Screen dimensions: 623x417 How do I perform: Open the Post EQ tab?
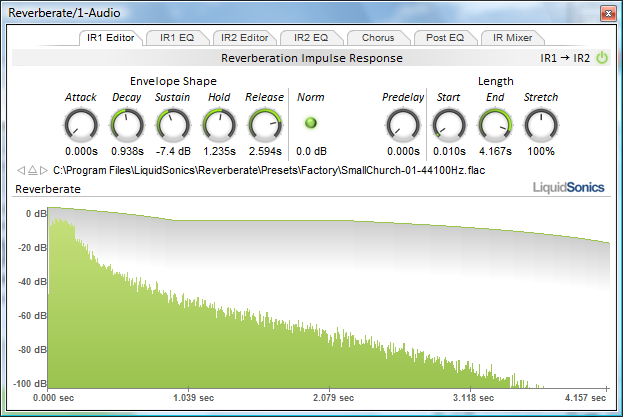(445, 38)
